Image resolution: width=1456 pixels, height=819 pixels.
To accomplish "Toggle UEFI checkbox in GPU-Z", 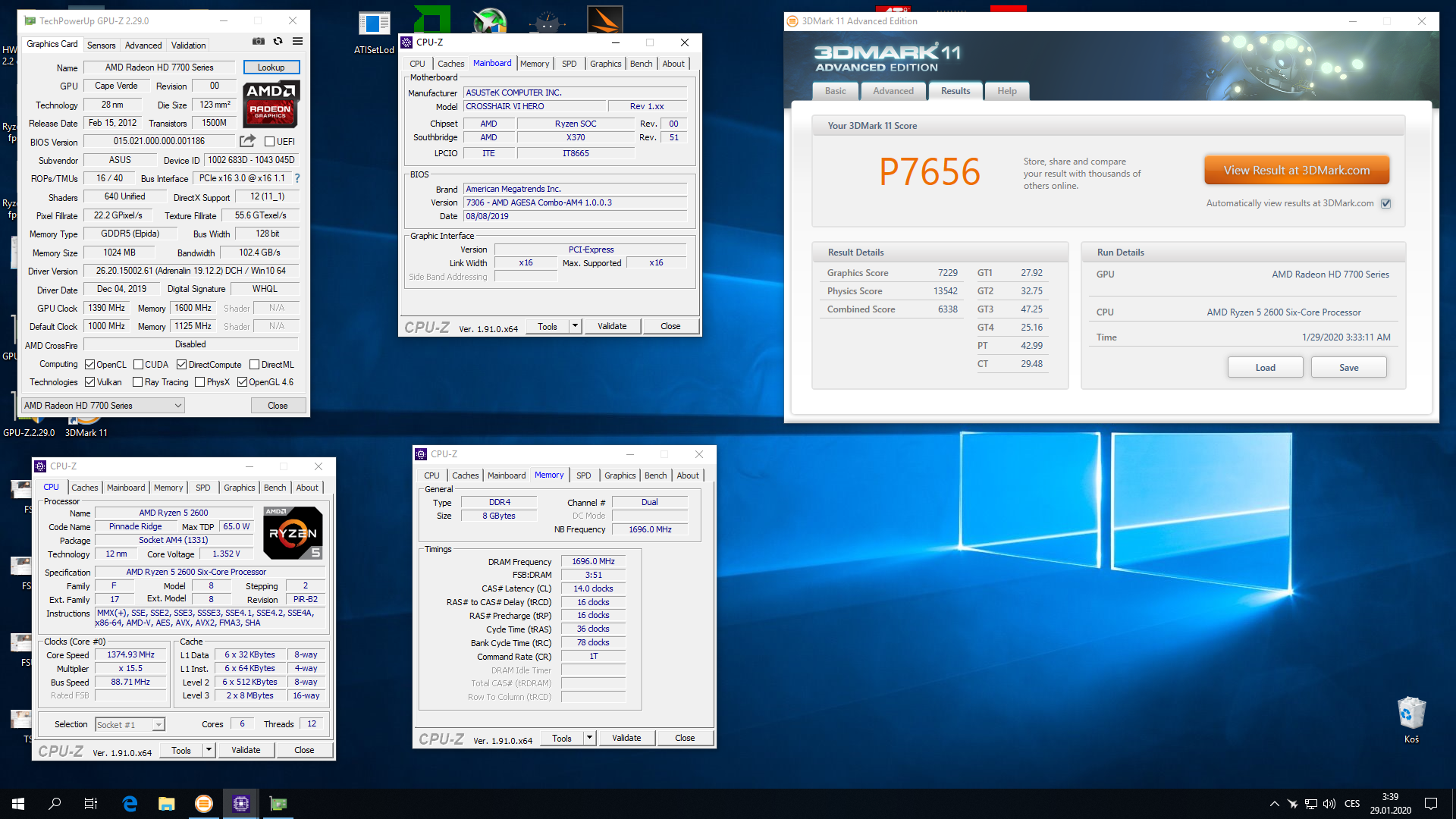I will [x=269, y=141].
